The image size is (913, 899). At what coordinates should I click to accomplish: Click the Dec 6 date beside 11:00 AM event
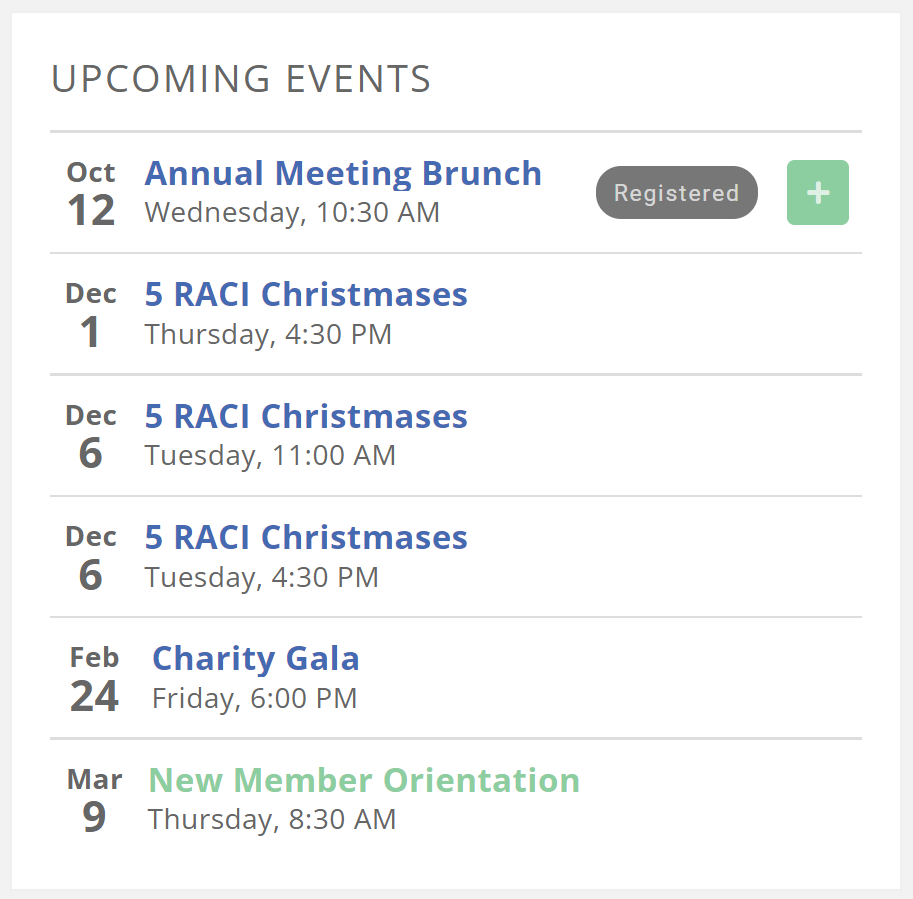[91, 437]
